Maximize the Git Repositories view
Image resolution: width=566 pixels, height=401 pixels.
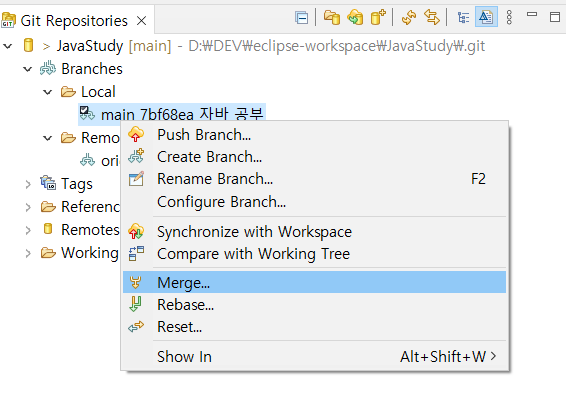[555, 17]
